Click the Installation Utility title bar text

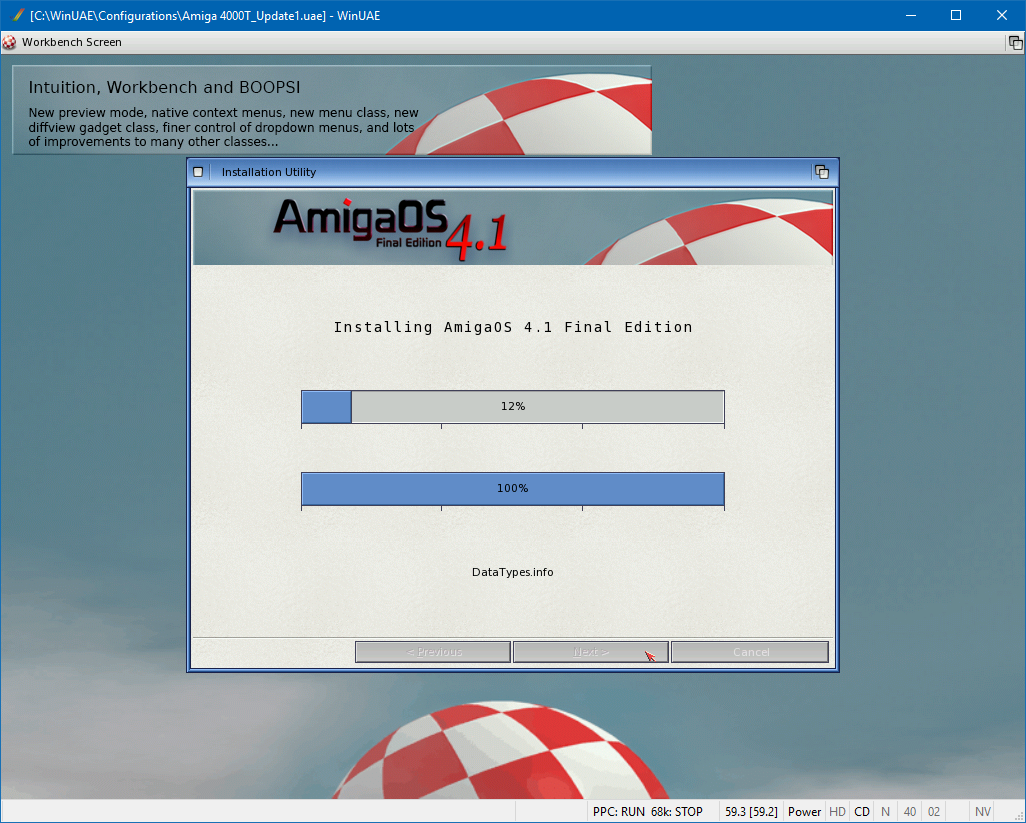coord(269,172)
